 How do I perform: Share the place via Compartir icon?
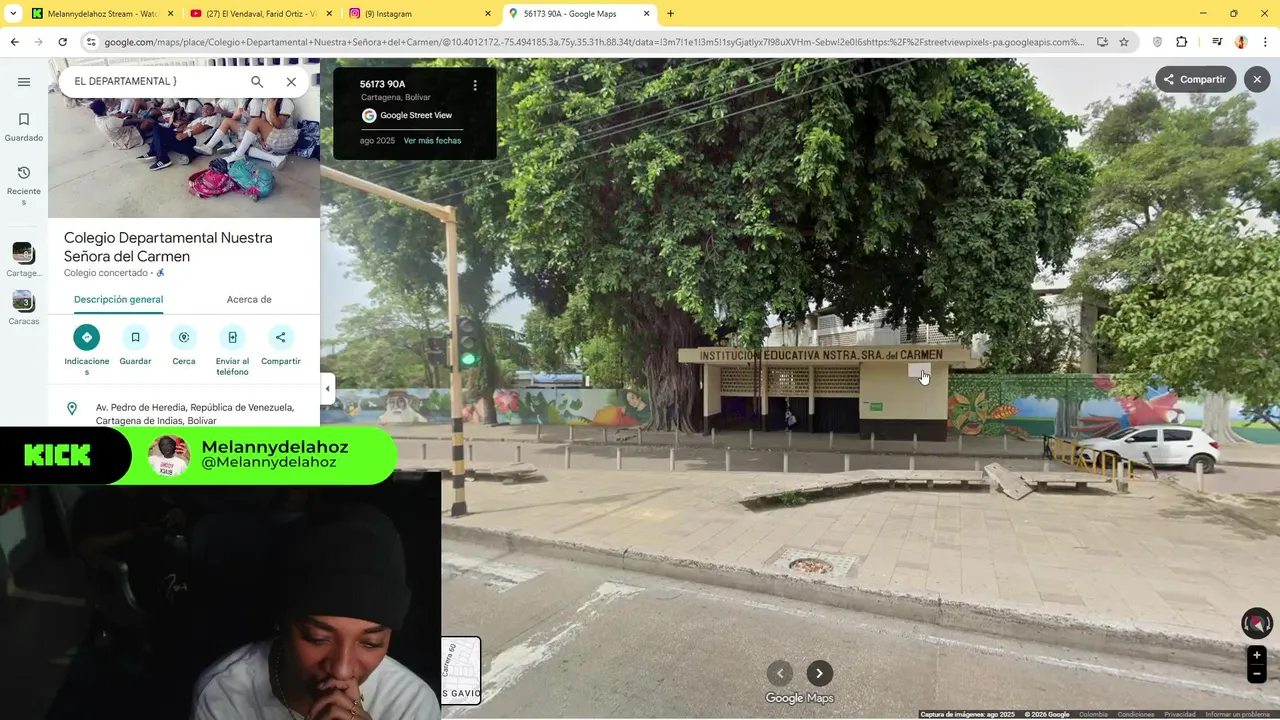(281, 345)
